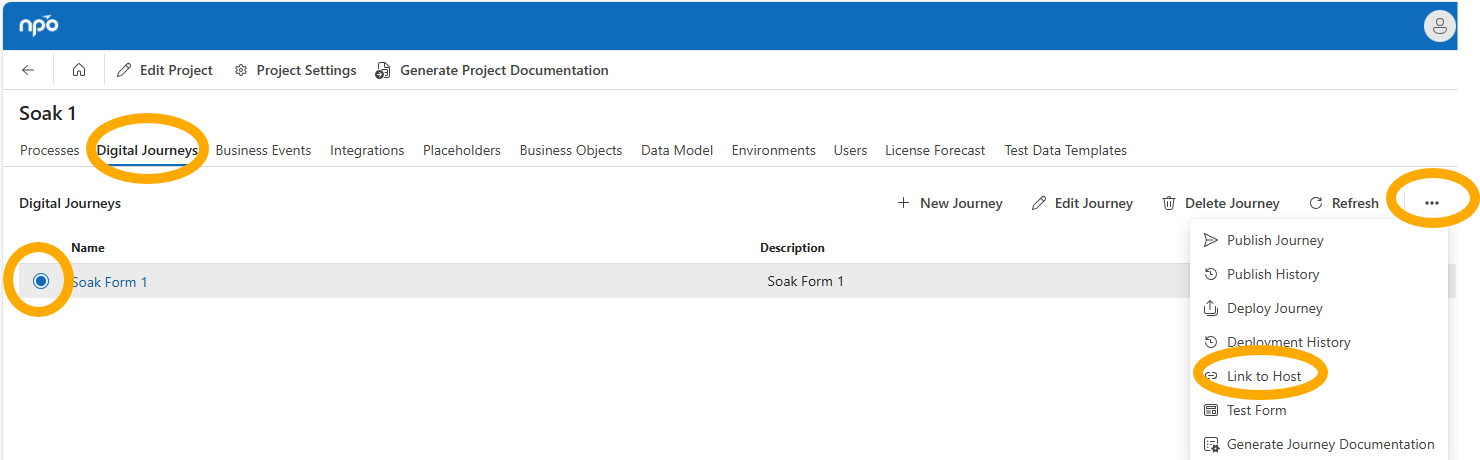Viewport: 1480px width, 460px height.
Task: Click the user profile avatar icon
Action: tap(1439, 27)
